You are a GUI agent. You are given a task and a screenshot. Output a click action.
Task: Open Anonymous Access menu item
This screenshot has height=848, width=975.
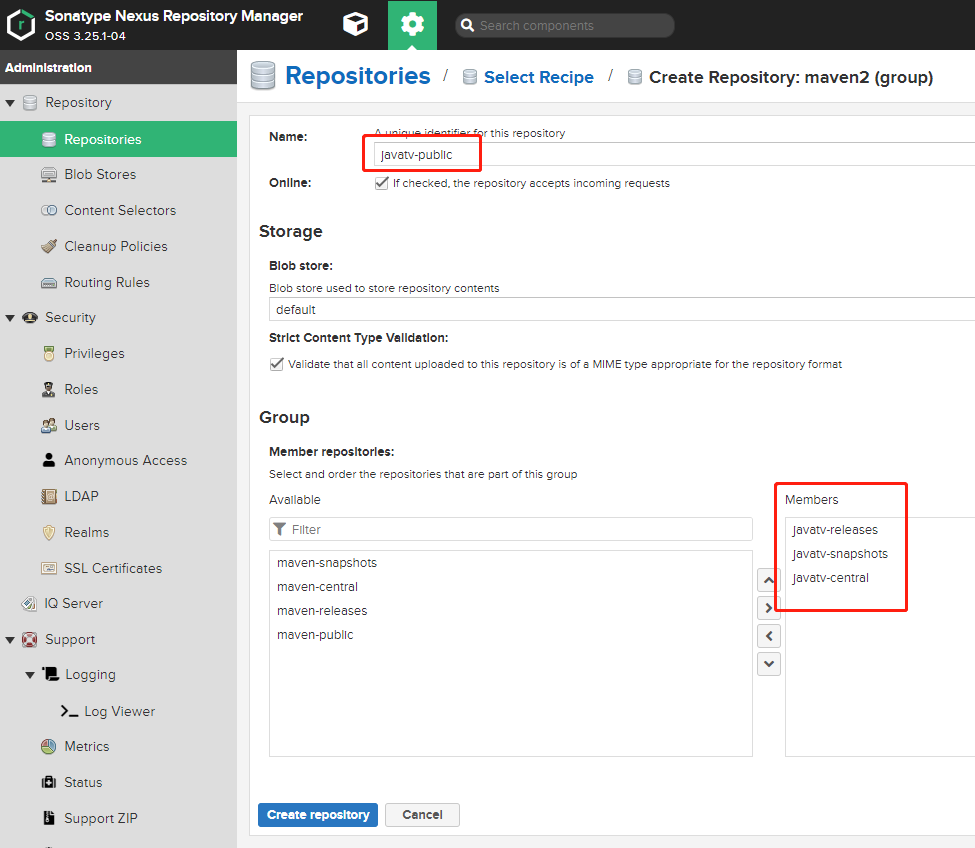click(x=125, y=460)
